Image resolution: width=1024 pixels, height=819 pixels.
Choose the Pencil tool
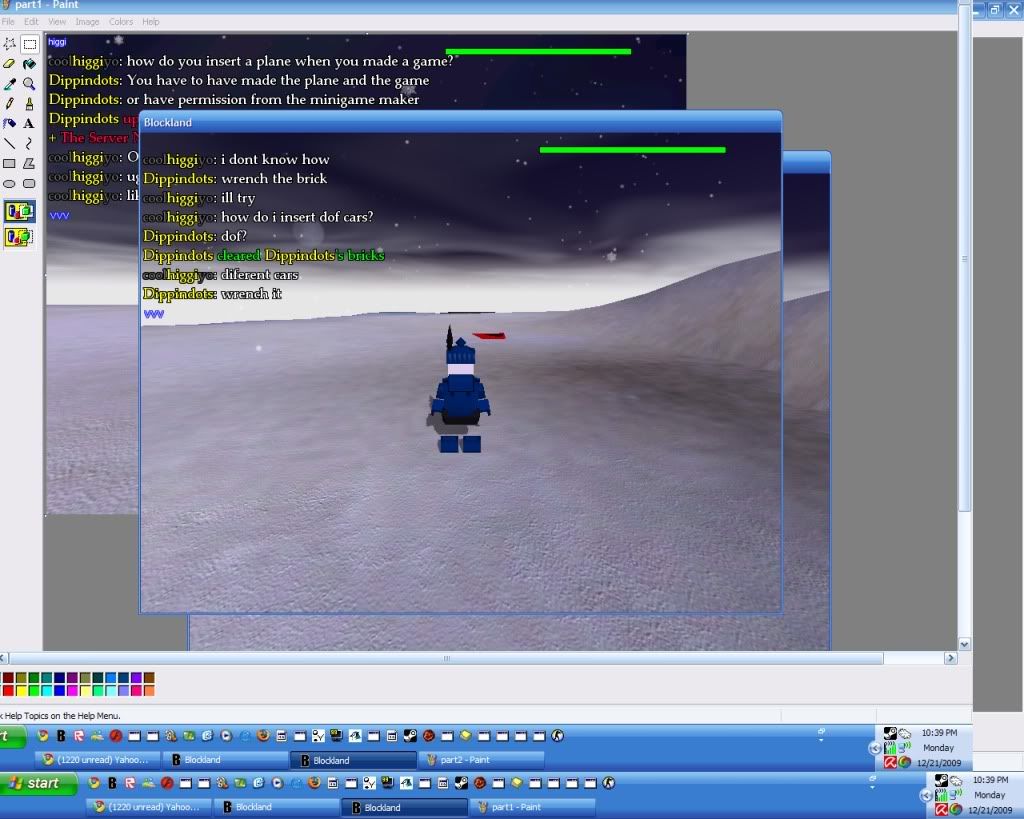(10, 104)
